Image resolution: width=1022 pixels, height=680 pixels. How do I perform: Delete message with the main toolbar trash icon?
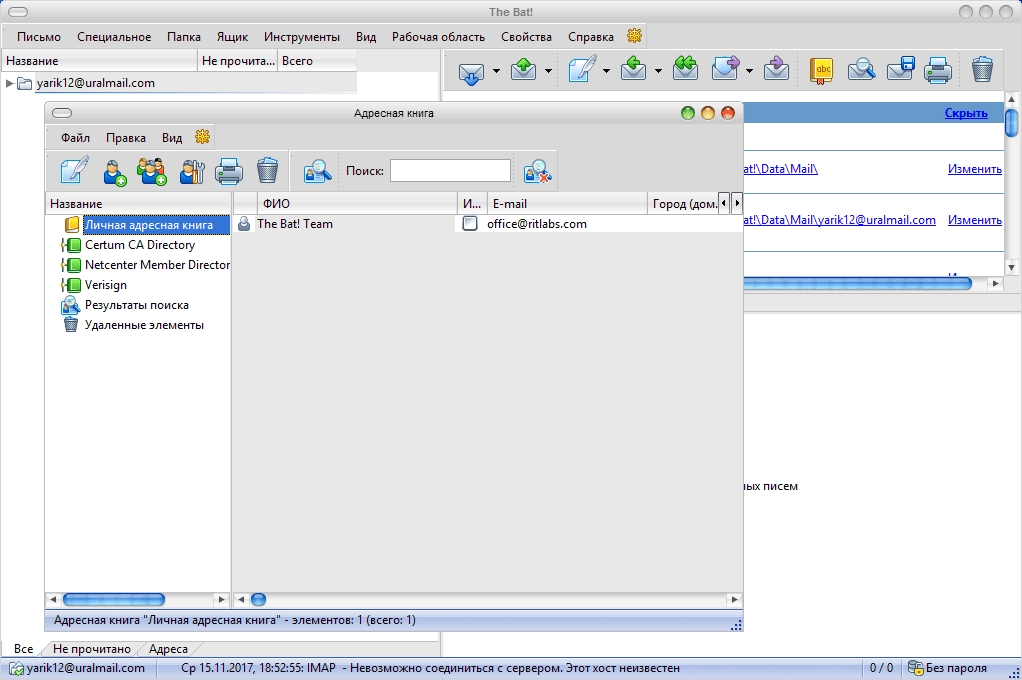click(982, 69)
